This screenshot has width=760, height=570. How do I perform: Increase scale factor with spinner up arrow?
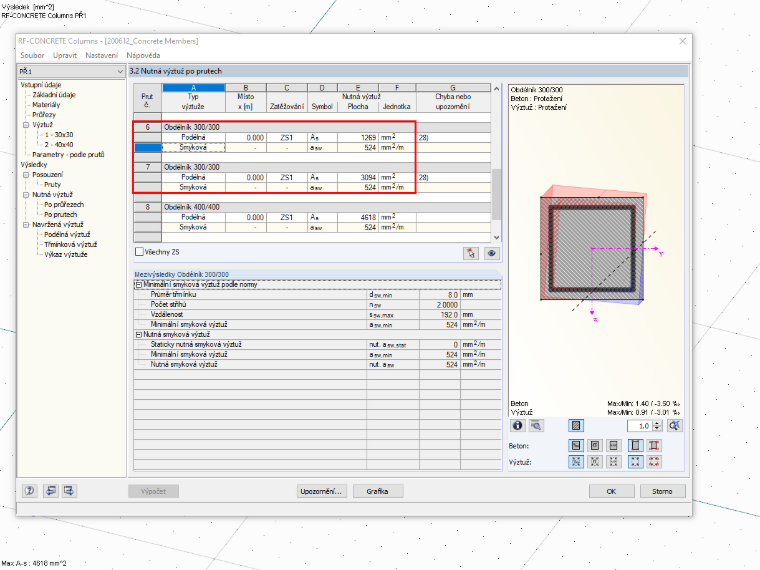click(657, 423)
